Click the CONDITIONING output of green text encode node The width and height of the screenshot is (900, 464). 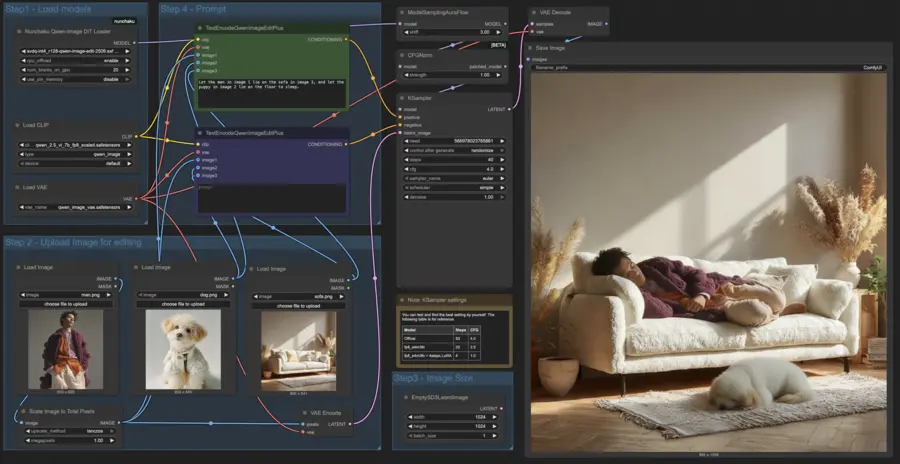[346, 40]
